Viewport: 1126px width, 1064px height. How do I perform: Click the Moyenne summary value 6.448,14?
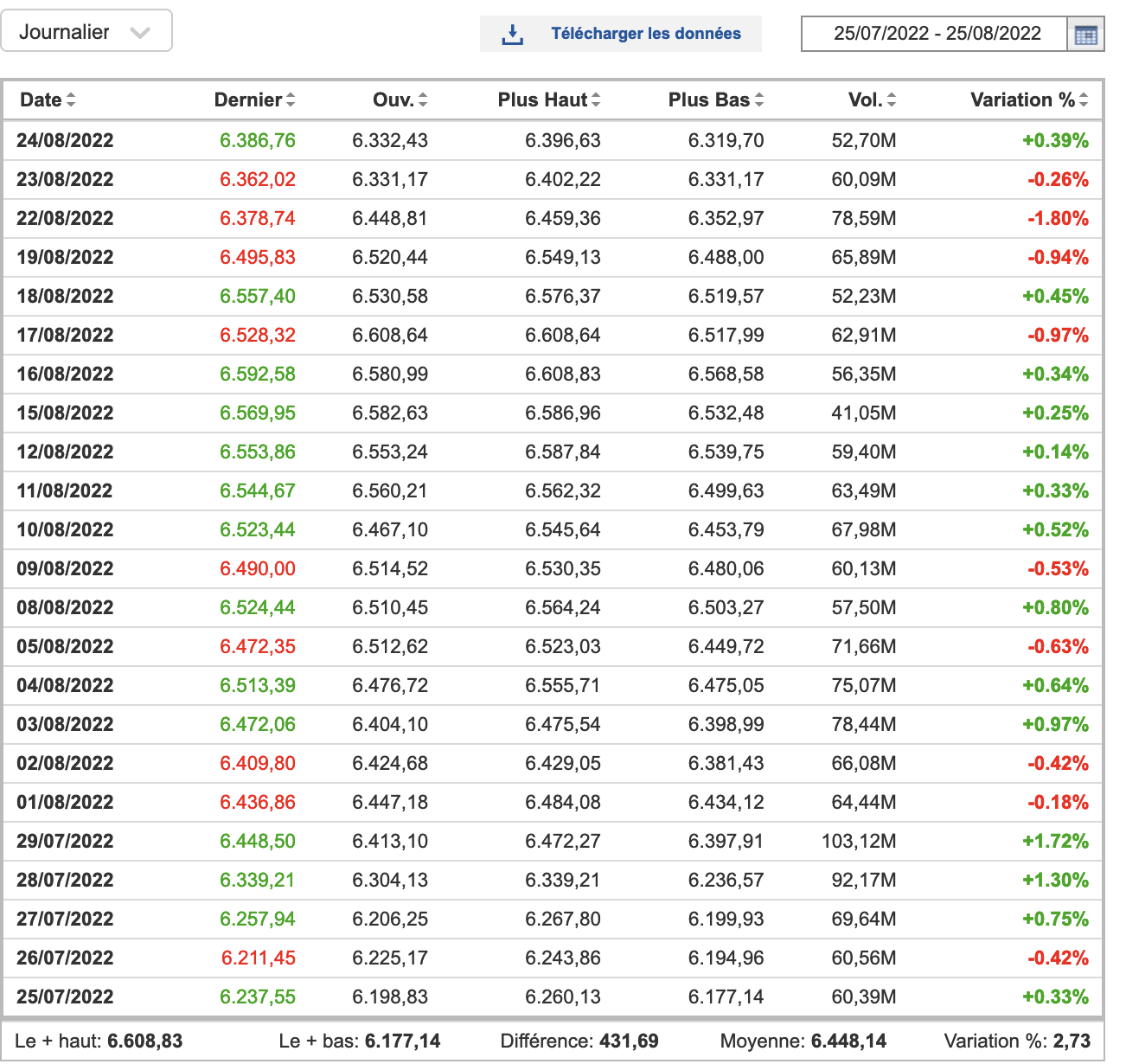point(848,1041)
